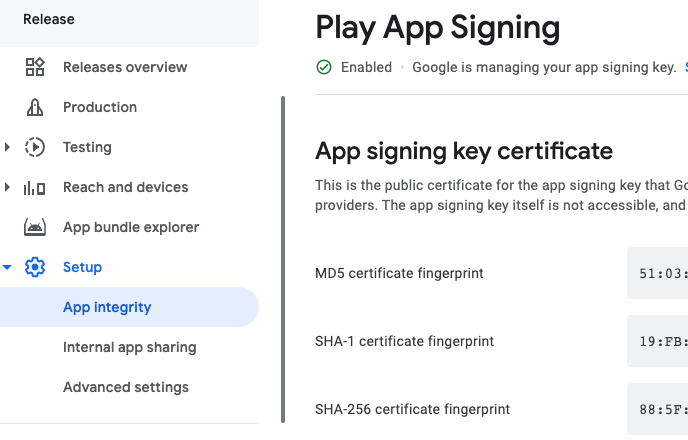Click the Reach and devices chart icon
The image size is (688, 440).
[x=35, y=187]
